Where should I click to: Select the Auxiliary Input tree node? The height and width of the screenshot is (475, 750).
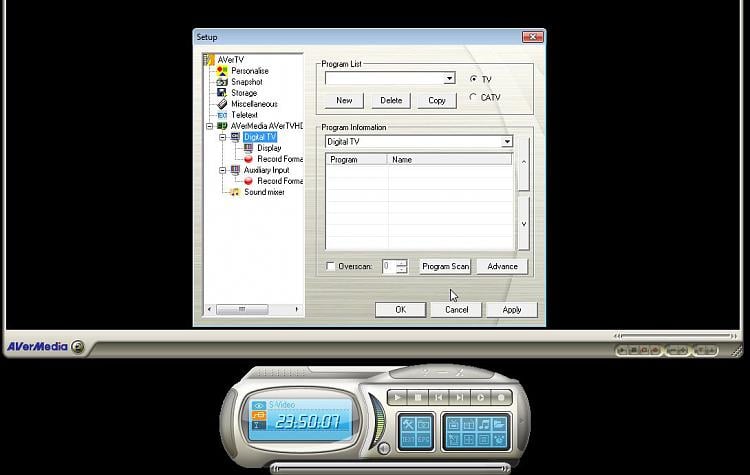click(x=266, y=170)
